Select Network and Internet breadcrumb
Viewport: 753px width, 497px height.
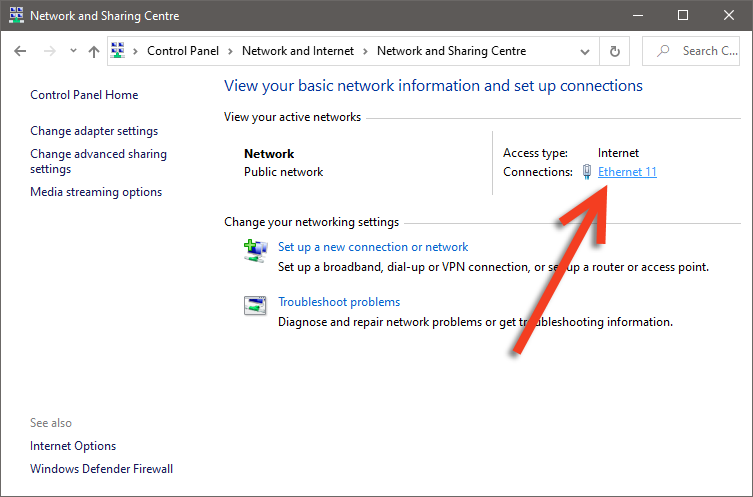click(298, 51)
